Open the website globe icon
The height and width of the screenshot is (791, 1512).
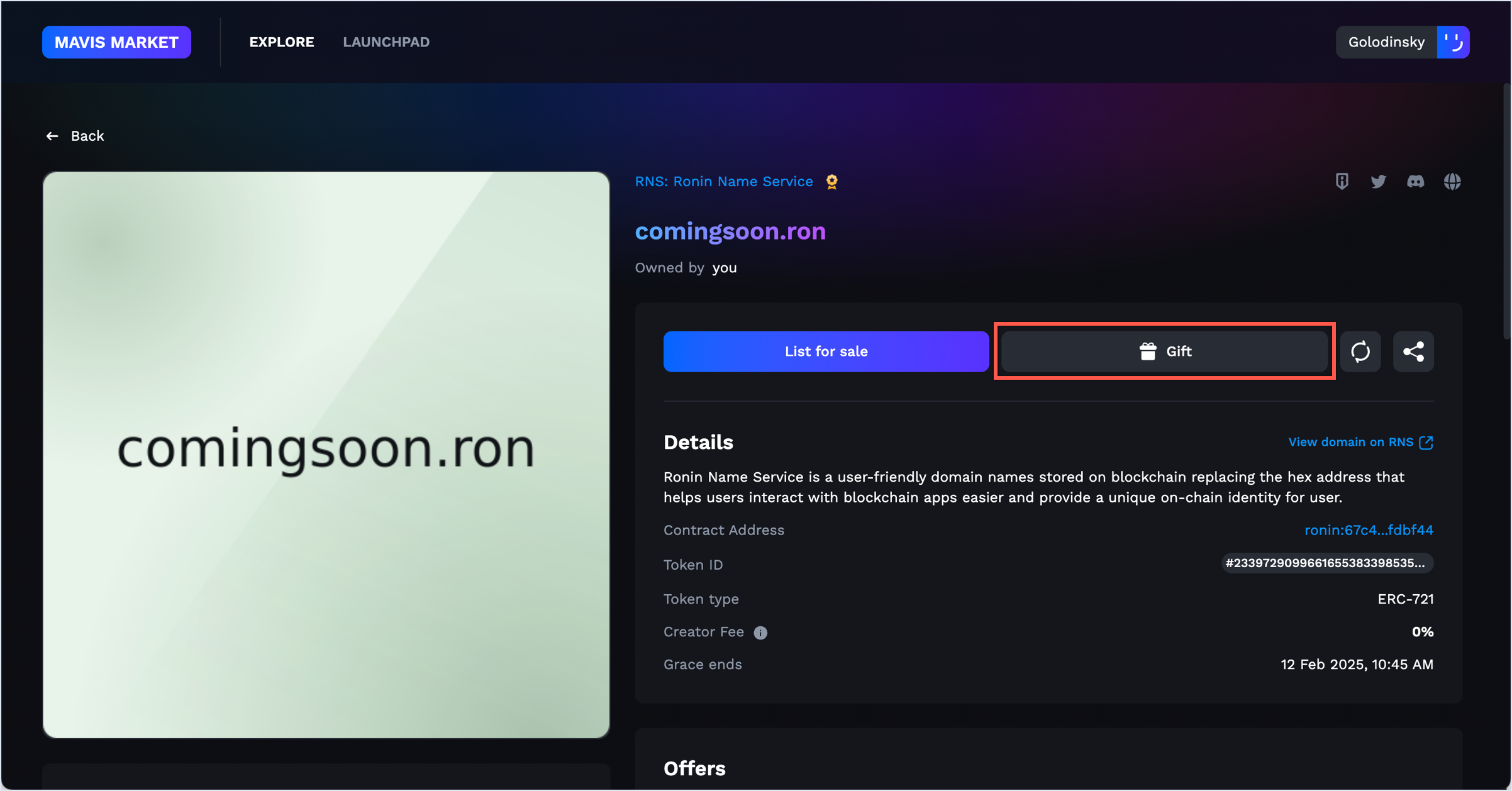tap(1452, 182)
